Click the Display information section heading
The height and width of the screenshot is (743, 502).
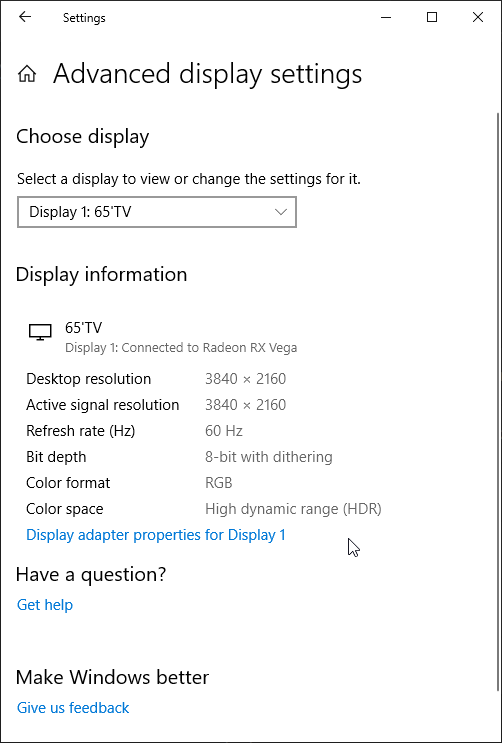pos(101,275)
